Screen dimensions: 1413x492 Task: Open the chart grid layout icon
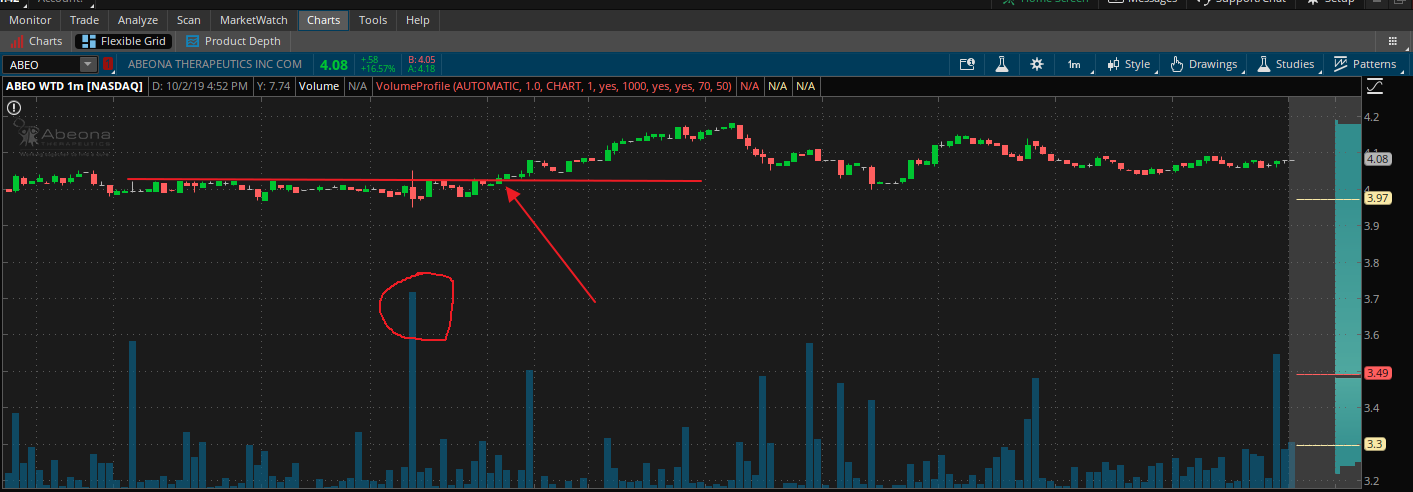(1392, 41)
